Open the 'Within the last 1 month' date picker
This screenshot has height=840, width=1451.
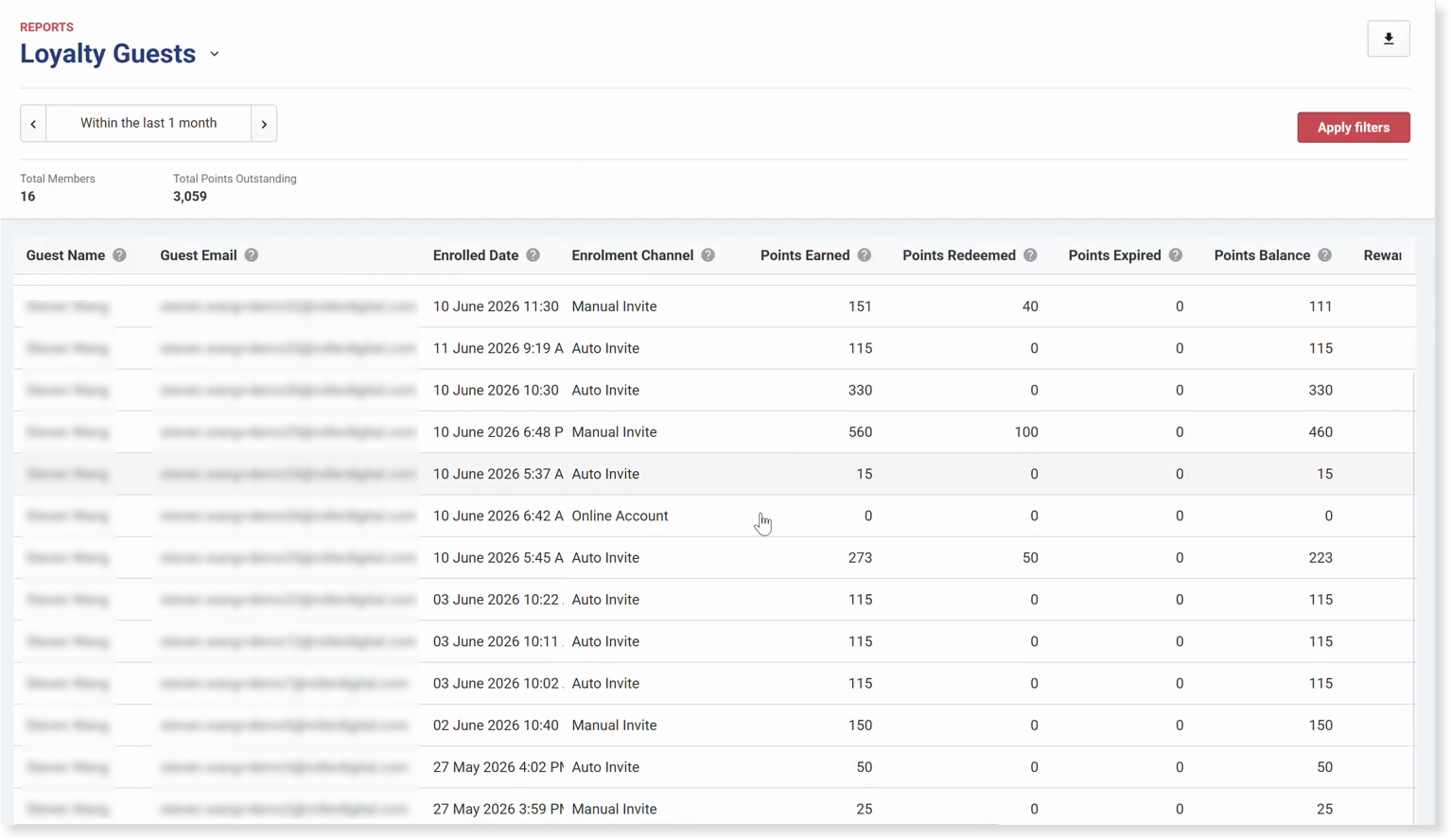[x=149, y=124]
